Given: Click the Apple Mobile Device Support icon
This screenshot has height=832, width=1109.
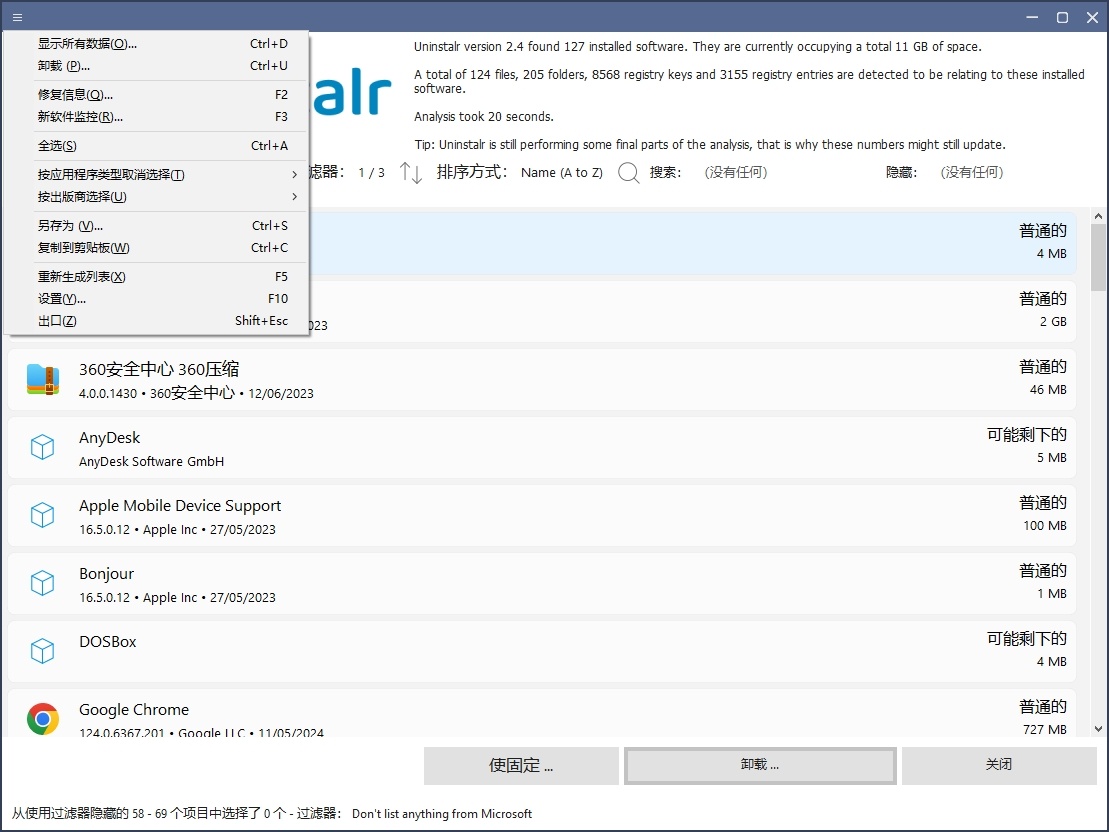Looking at the screenshot, I should [x=42, y=515].
